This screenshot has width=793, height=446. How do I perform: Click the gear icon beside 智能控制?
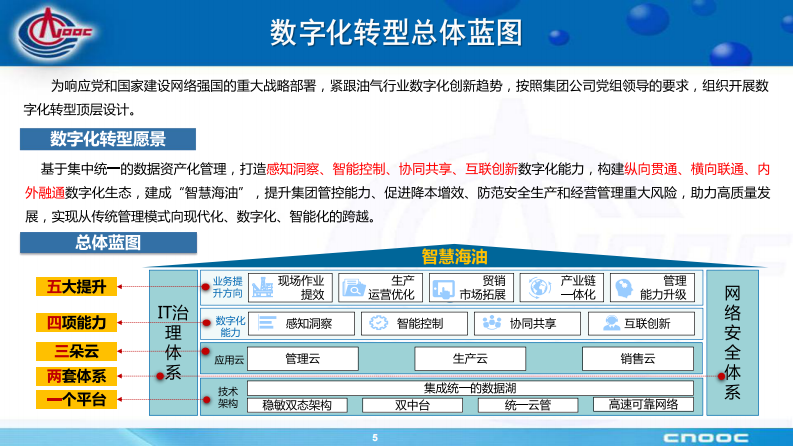378,323
